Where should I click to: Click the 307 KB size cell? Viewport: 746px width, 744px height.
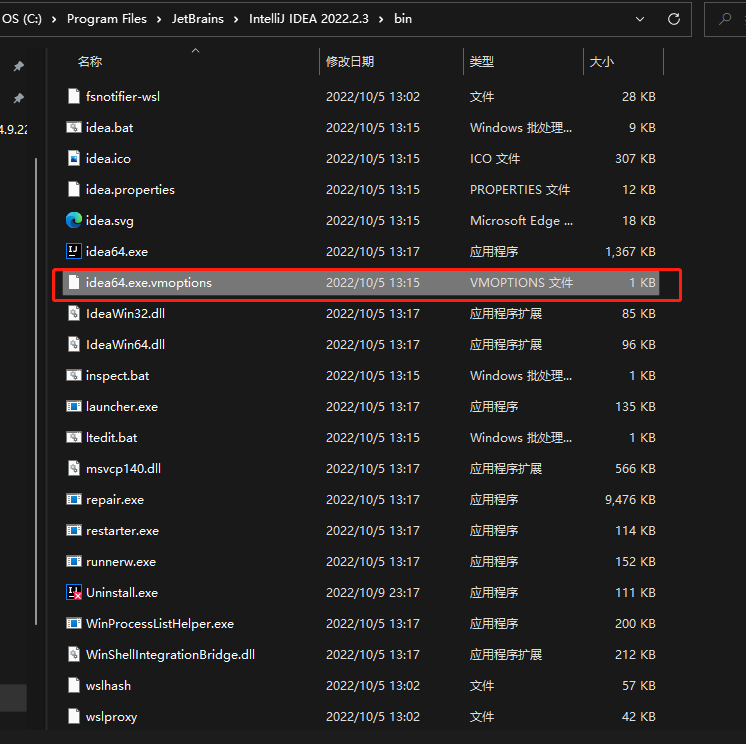635,158
